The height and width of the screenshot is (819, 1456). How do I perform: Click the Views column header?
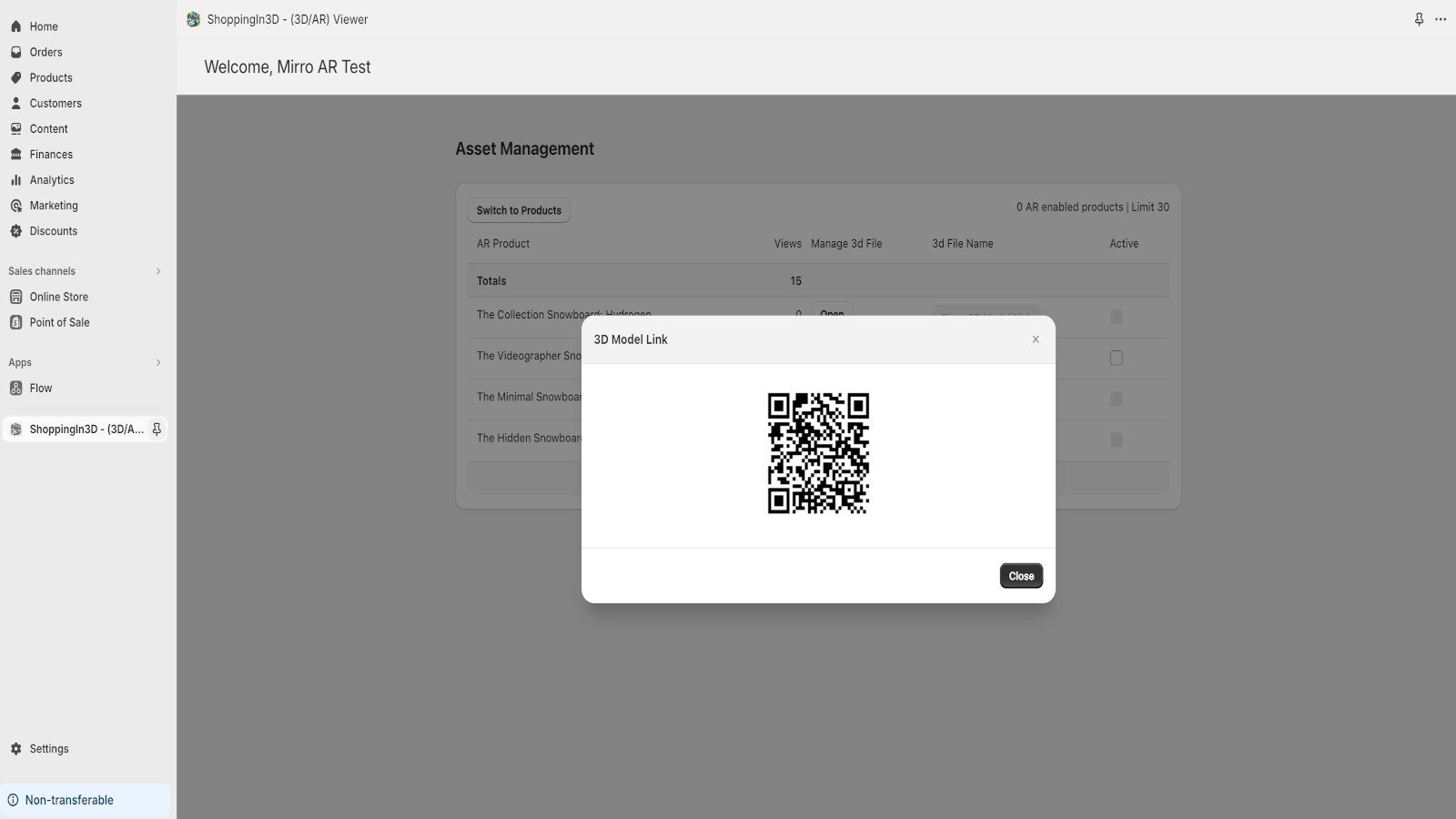788,244
